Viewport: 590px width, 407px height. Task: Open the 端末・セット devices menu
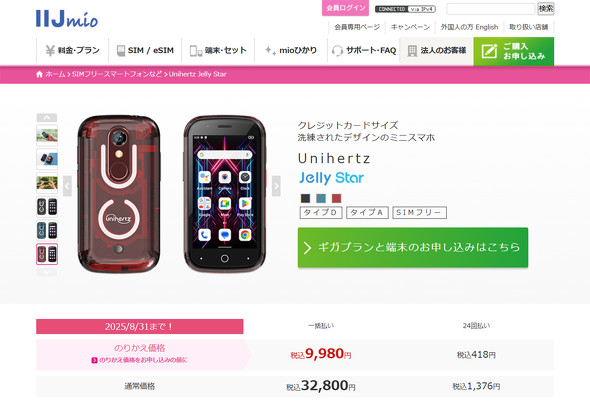click(x=218, y=50)
